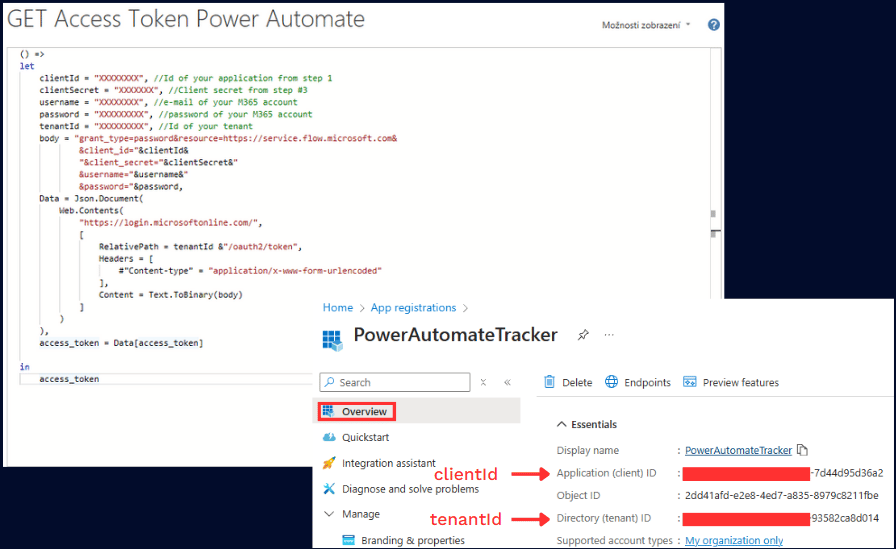Go to the Home breadcrumb
Screen dimensions: 896x549
pos(338,307)
